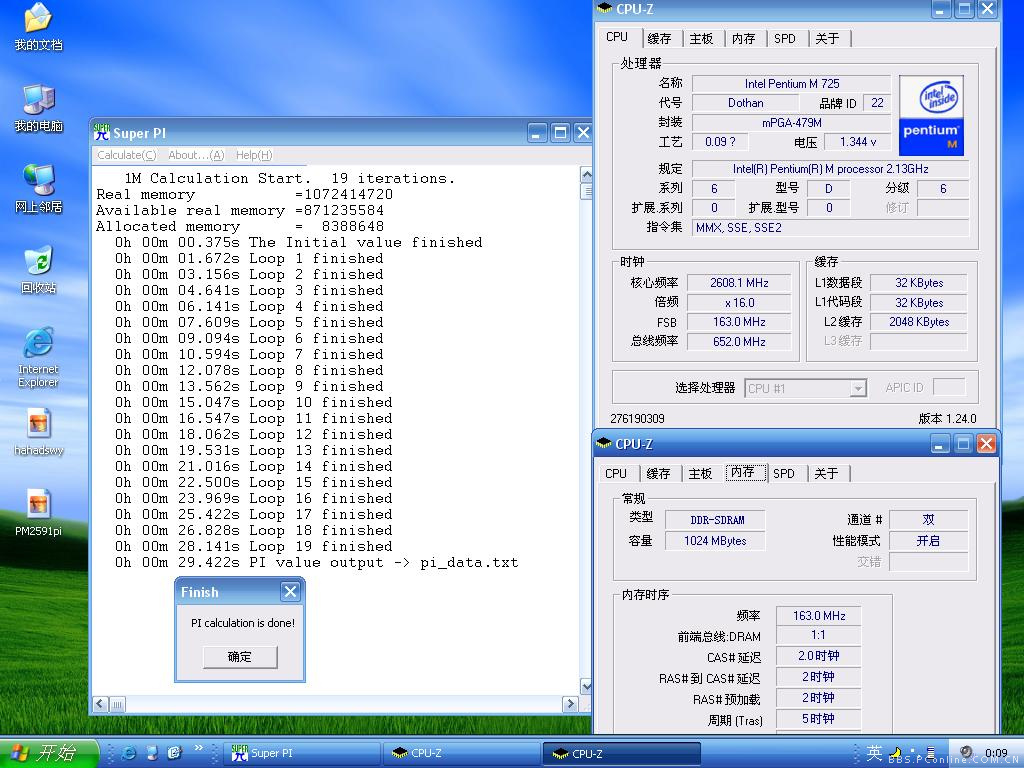Click the 英 language indicator in the tray
Screen dimensions: 1024x768
coord(874,752)
